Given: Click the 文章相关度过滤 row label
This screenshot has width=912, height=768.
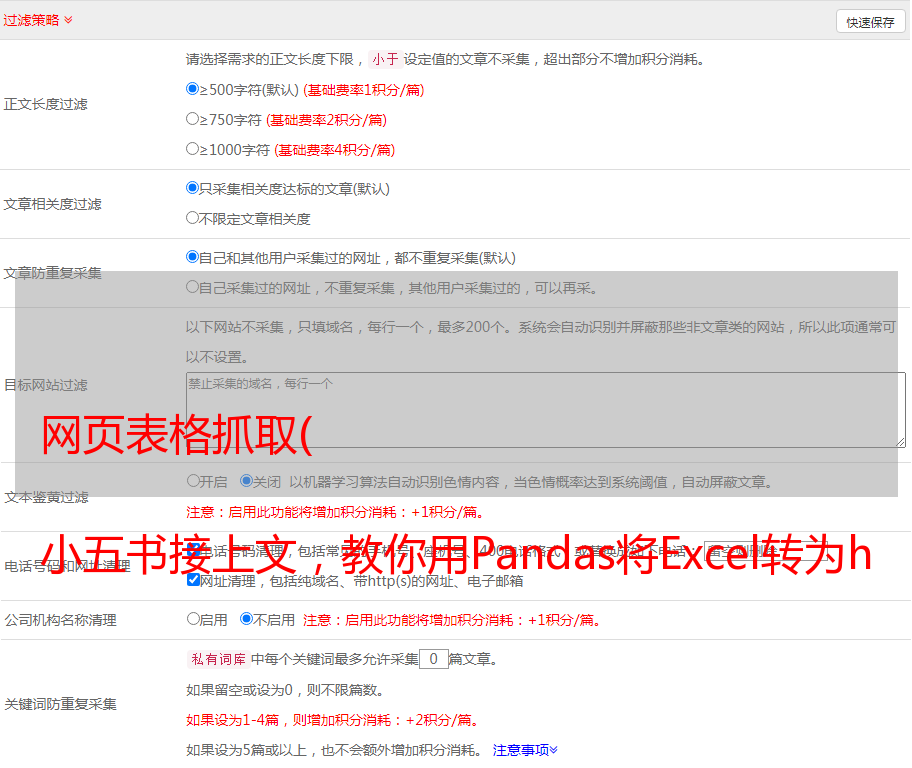Looking at the screenshot, I should pos(52,204).
